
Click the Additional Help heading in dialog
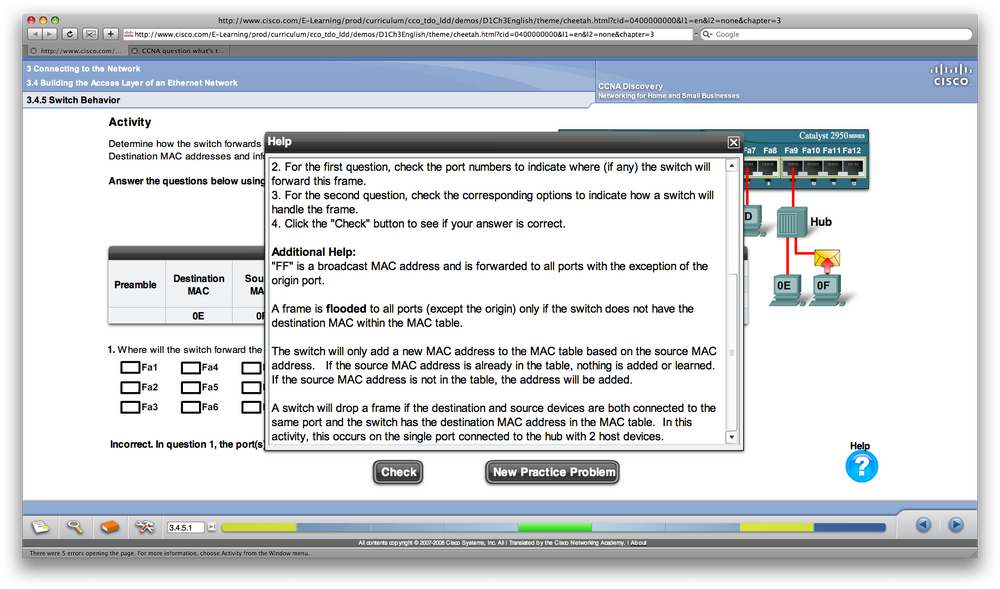click(x=314, y=252)
